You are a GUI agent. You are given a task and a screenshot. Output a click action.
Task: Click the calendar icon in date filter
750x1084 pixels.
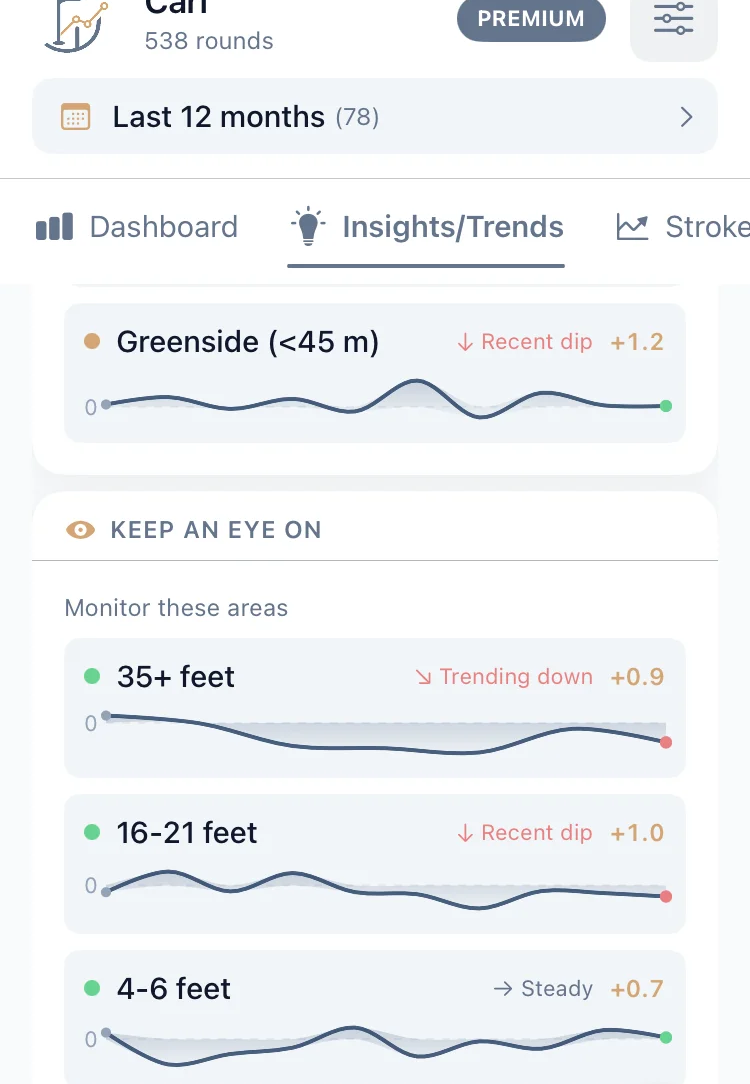[76, 117]
